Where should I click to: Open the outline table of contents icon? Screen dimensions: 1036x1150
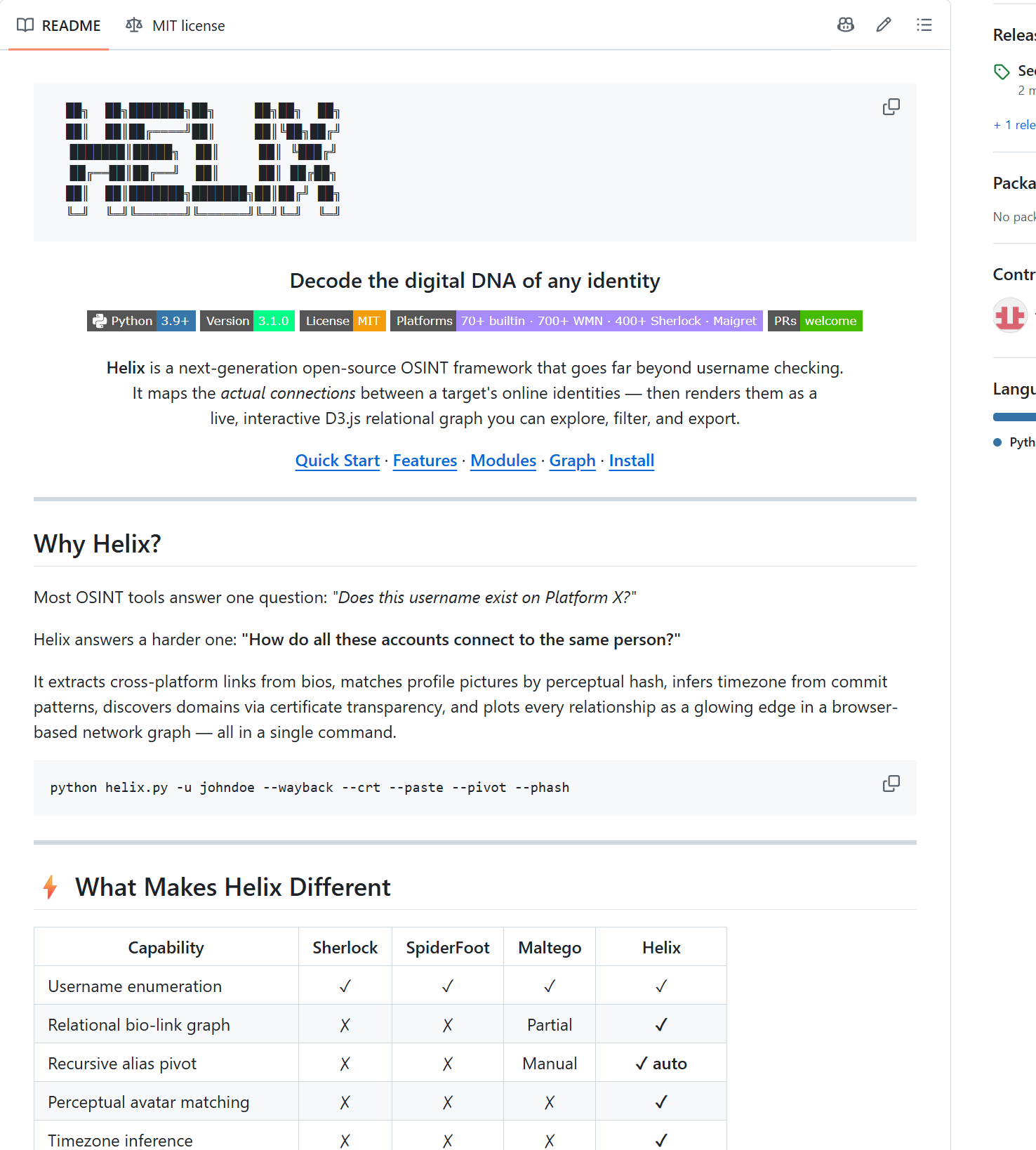click(924, 25)
